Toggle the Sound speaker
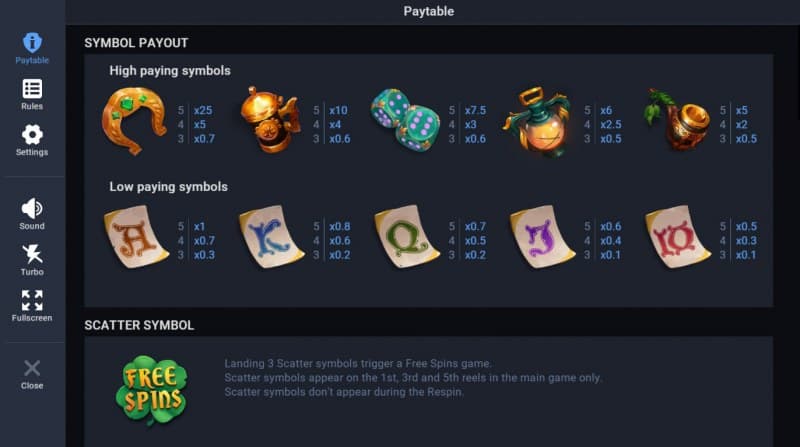This screenshot has height=447, width=800. coord(32,213)
